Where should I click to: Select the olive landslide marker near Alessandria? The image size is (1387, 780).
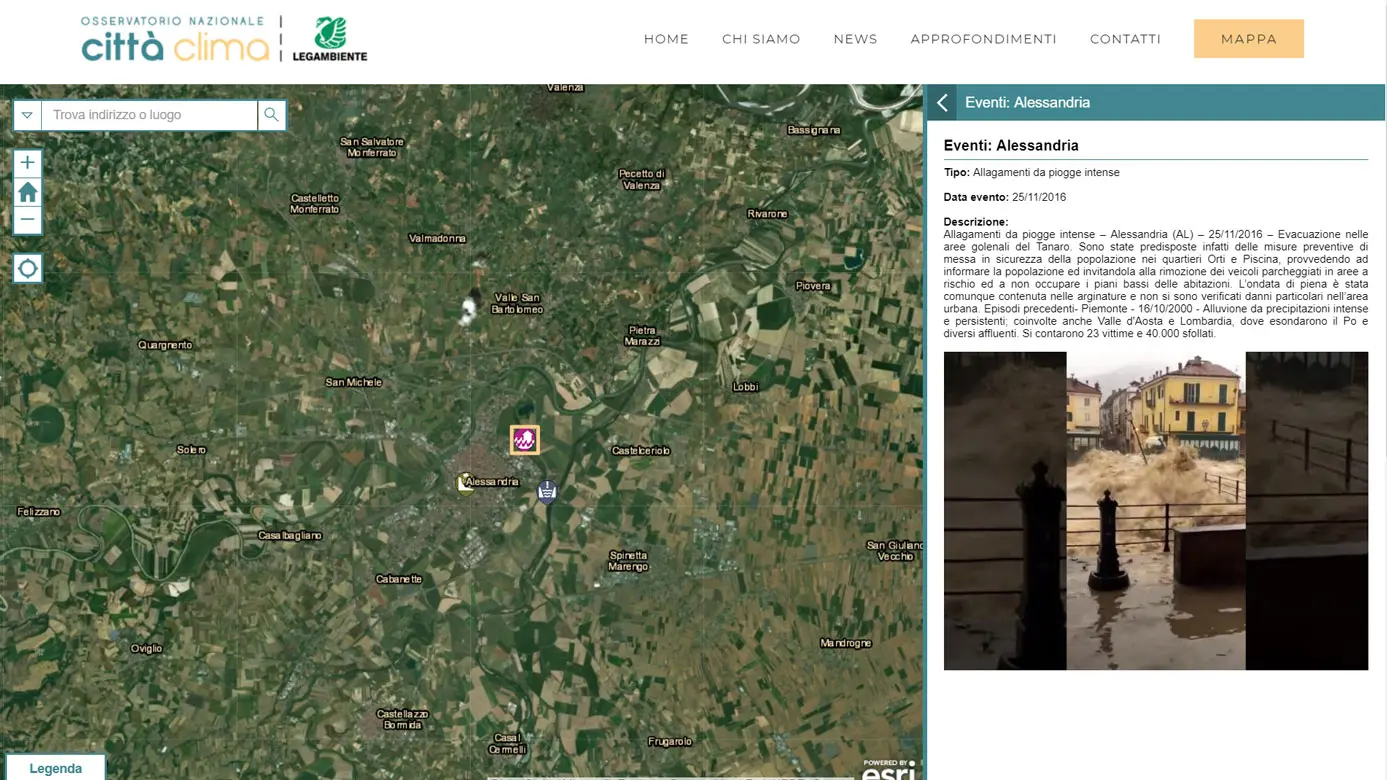465,483
